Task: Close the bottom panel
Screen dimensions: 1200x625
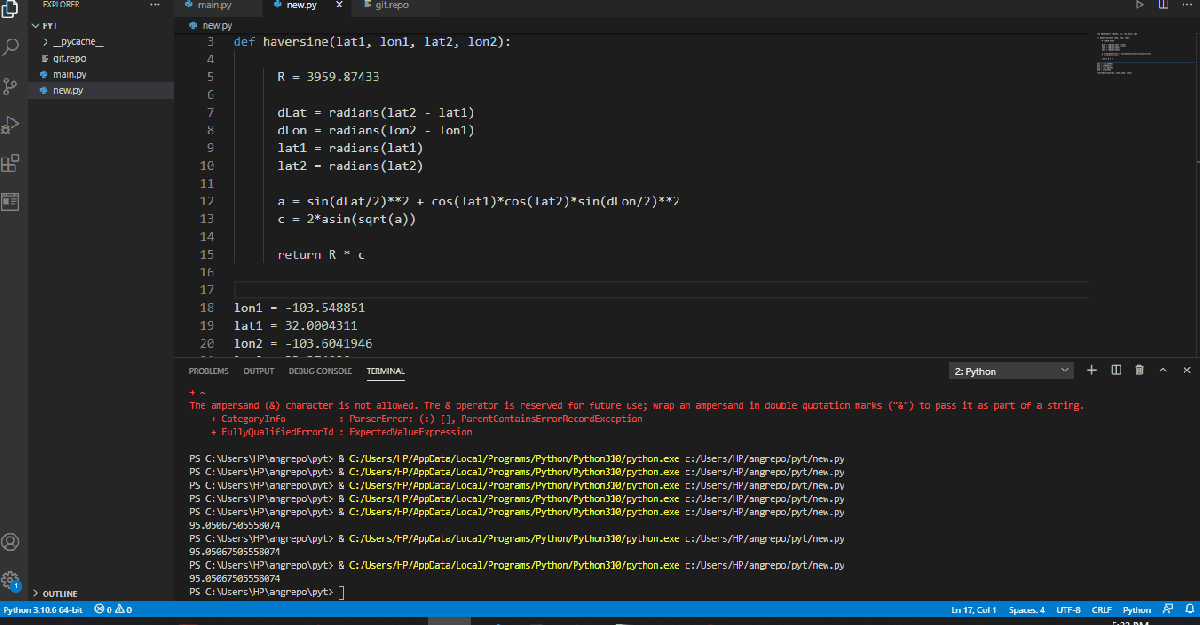Action: [x=1187, y=370]
